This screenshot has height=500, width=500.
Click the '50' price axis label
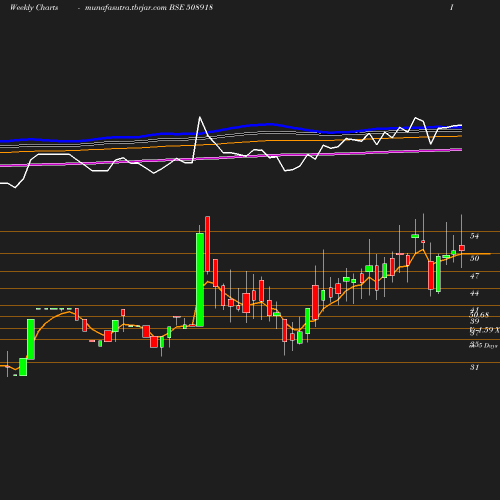tap(474, 258)
